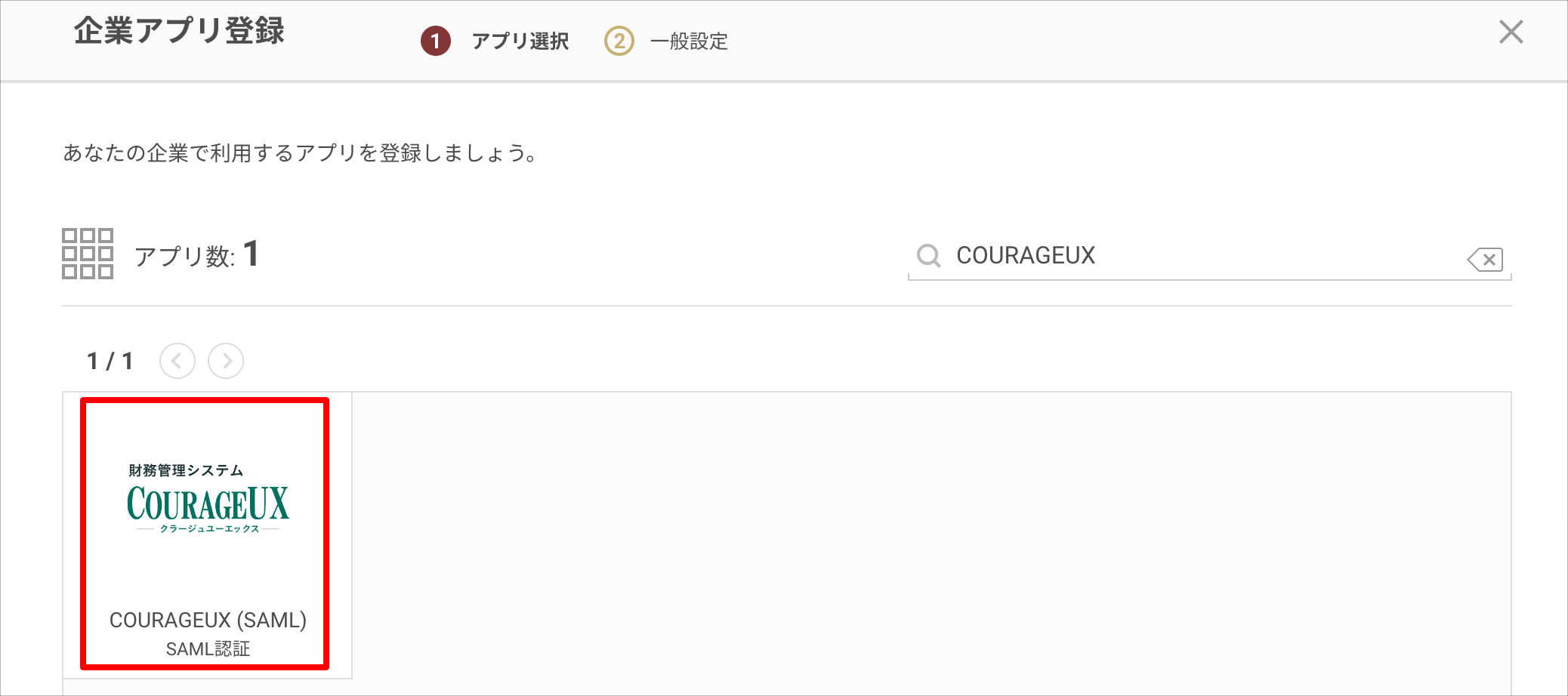Click the COURAGEUX green logo
Image resolution: width=1568 pixels, height=696 pixels.
[208, 504]
